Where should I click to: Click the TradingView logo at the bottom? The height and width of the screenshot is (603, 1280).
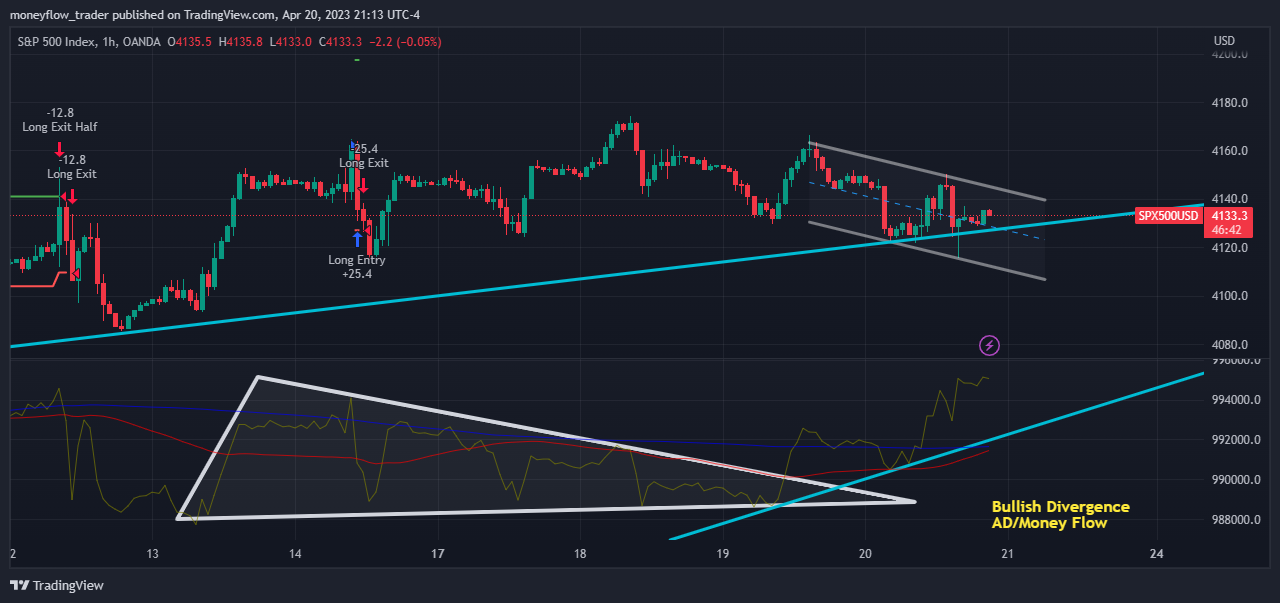tap(57, 585)
